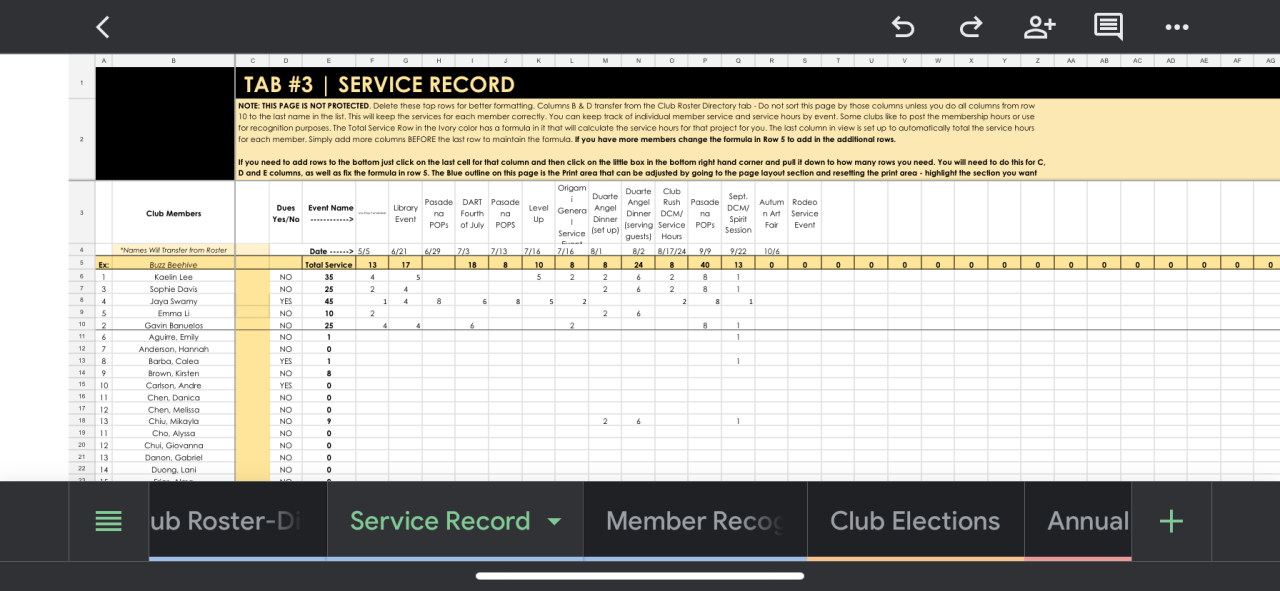Viewport: 1280px width, 591px height.
Task: Select the row 5 header
Action: pos(81,265)
